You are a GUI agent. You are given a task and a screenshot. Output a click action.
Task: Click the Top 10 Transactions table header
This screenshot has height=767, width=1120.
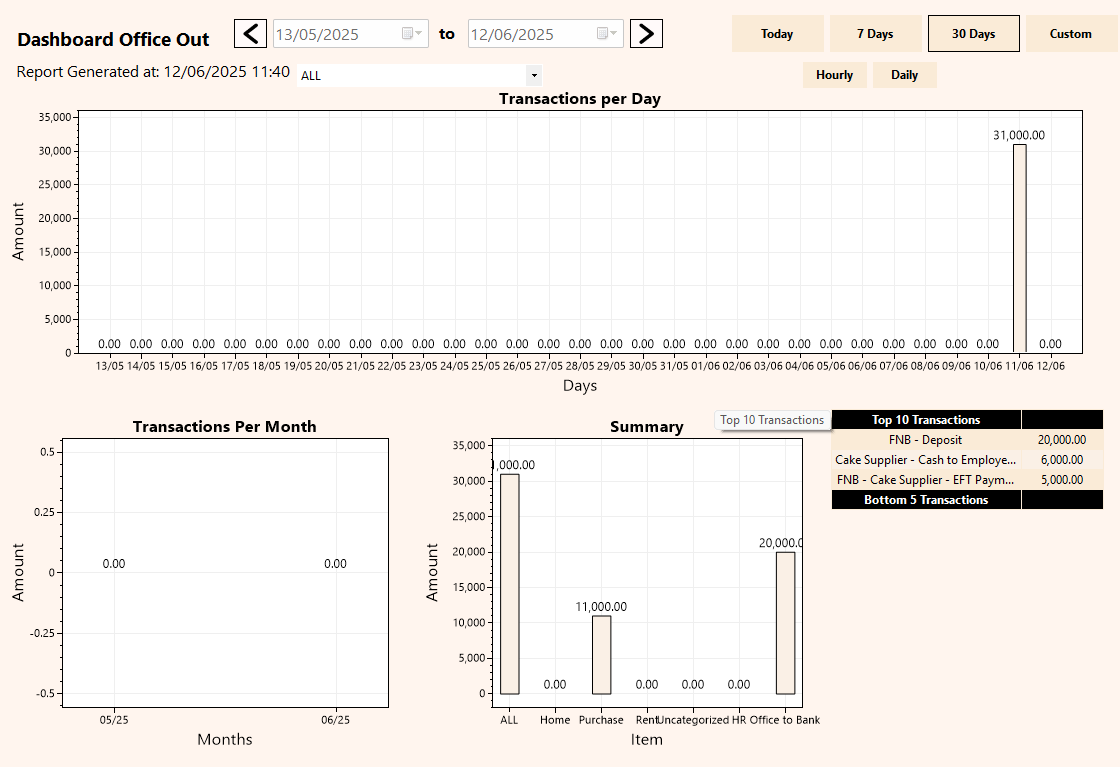coord(926,420)
